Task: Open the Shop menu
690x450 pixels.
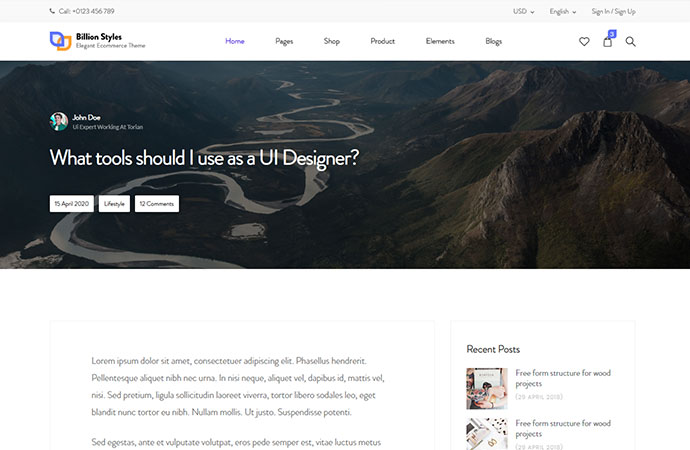Action: [x=332, y=41]
